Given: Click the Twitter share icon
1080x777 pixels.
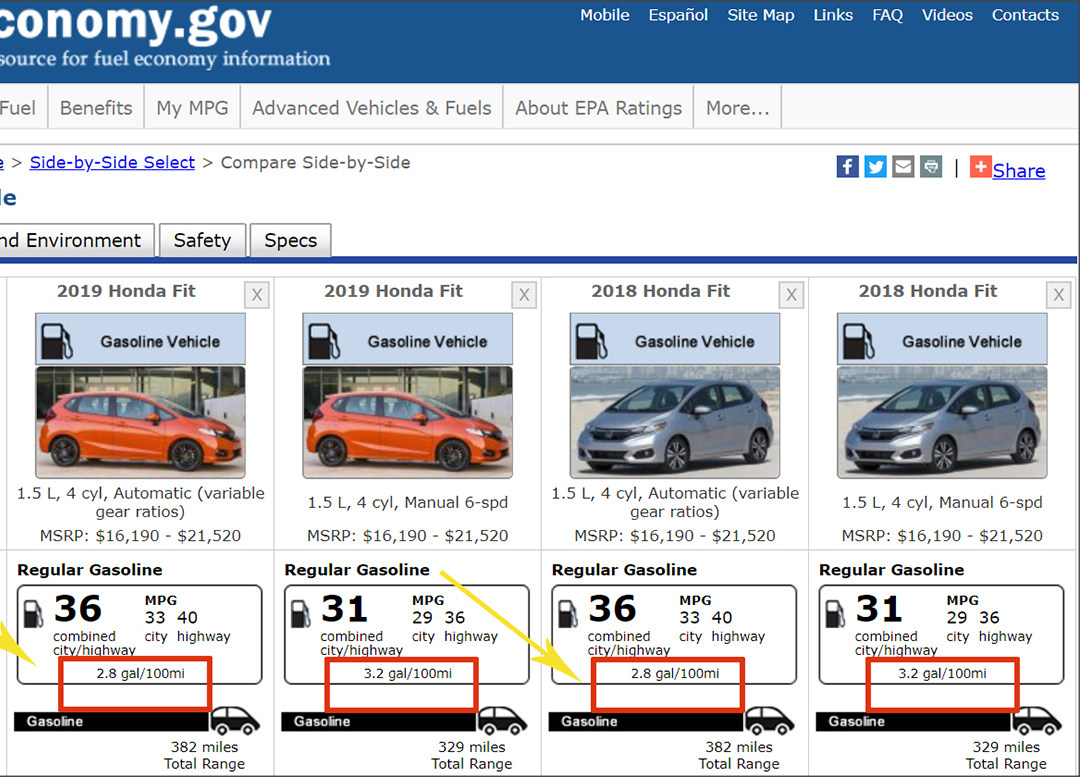Looking at the screenshot, I should 875,167.
